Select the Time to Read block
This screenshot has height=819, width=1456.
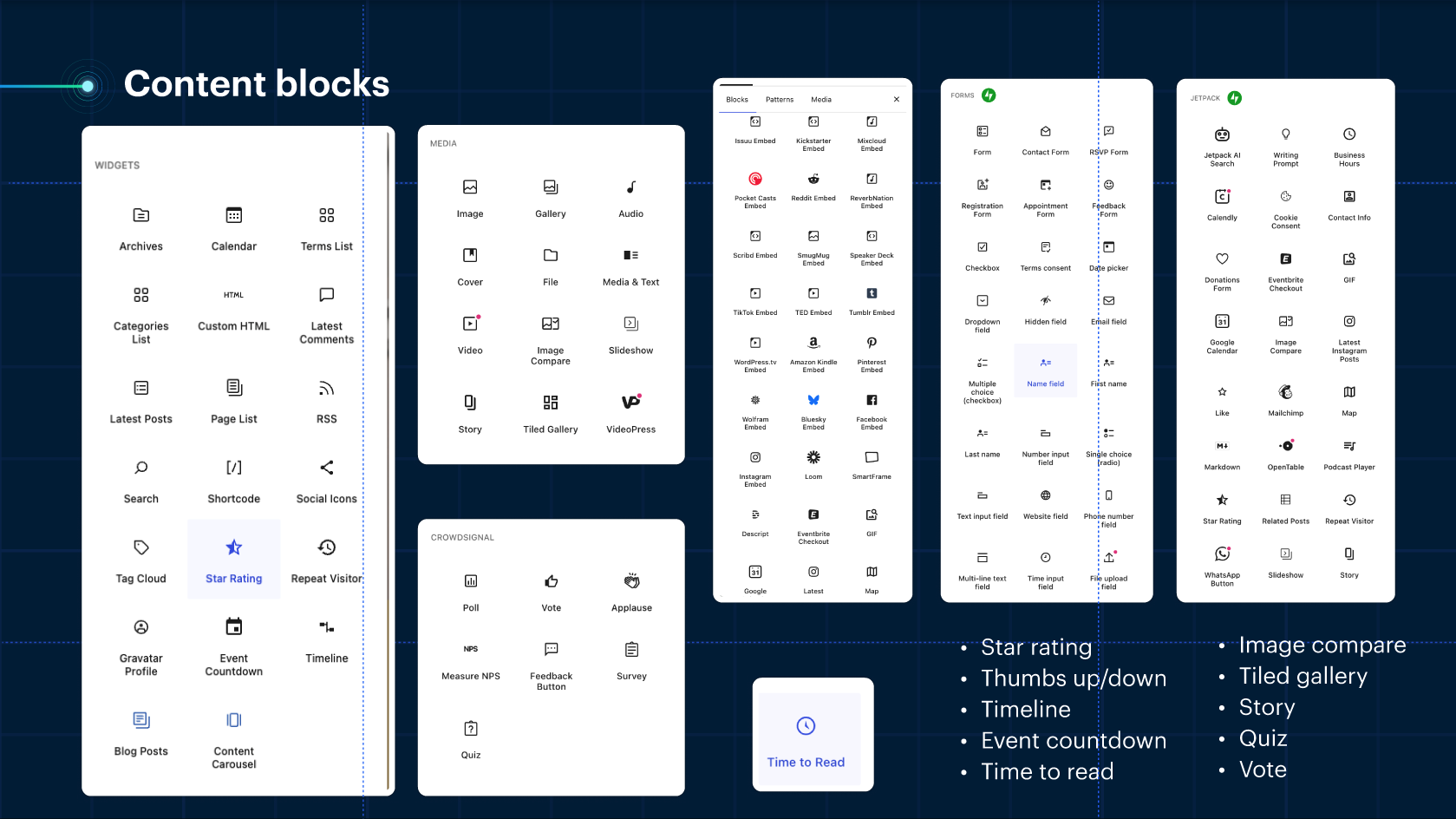[x=806, y=741]
